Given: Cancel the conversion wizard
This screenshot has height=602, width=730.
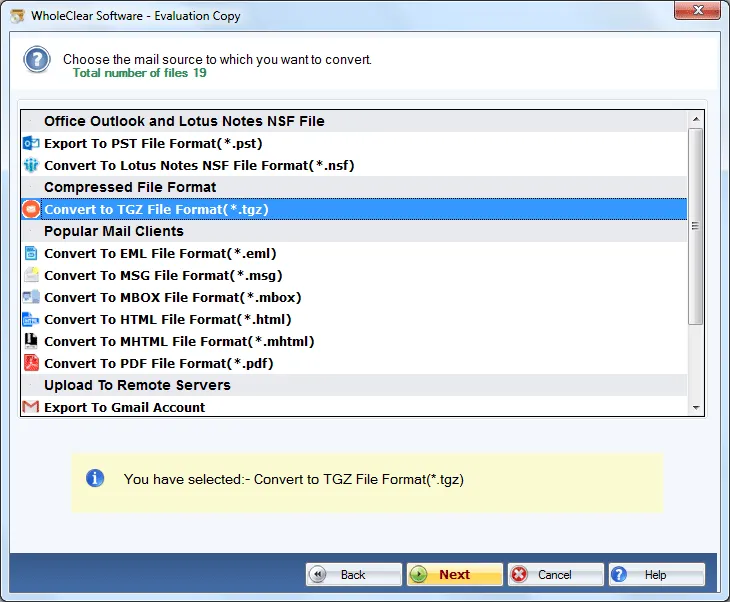Looking at the screenshot, I should (555, 575).
